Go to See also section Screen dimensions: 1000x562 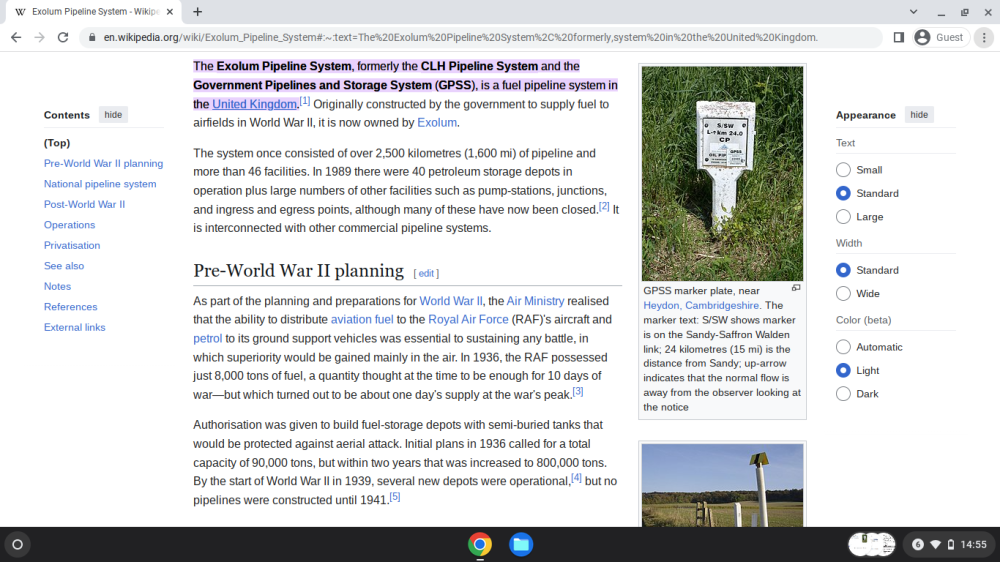tap(64, 265)
